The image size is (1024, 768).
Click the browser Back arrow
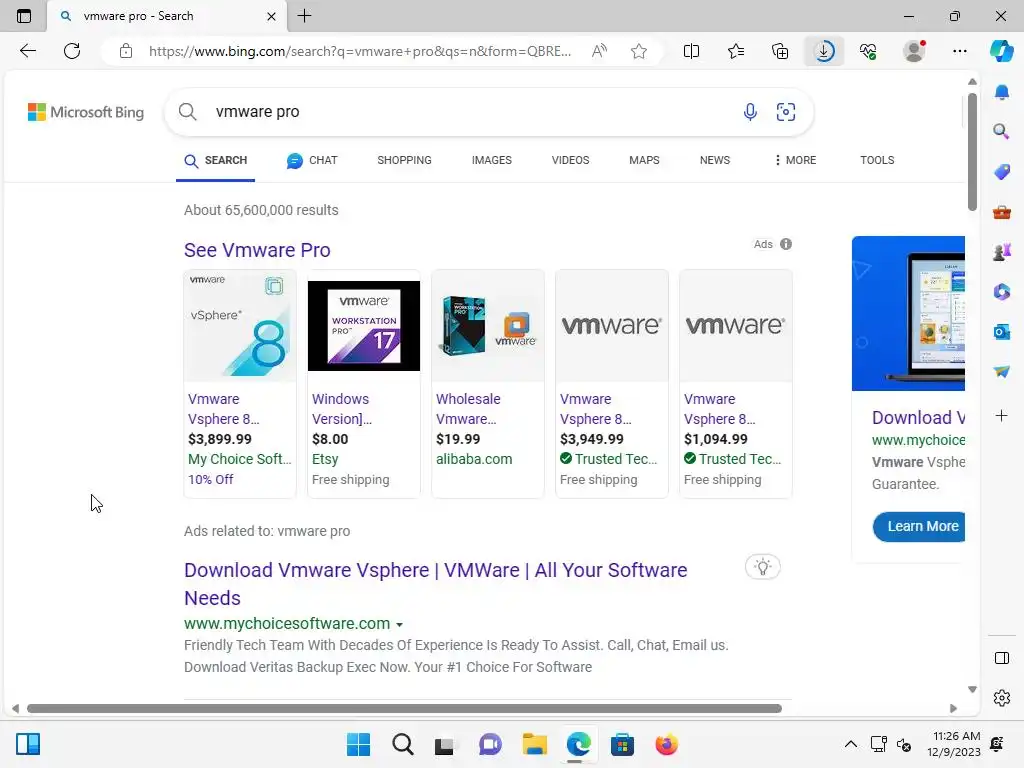(x=28, y=51)
